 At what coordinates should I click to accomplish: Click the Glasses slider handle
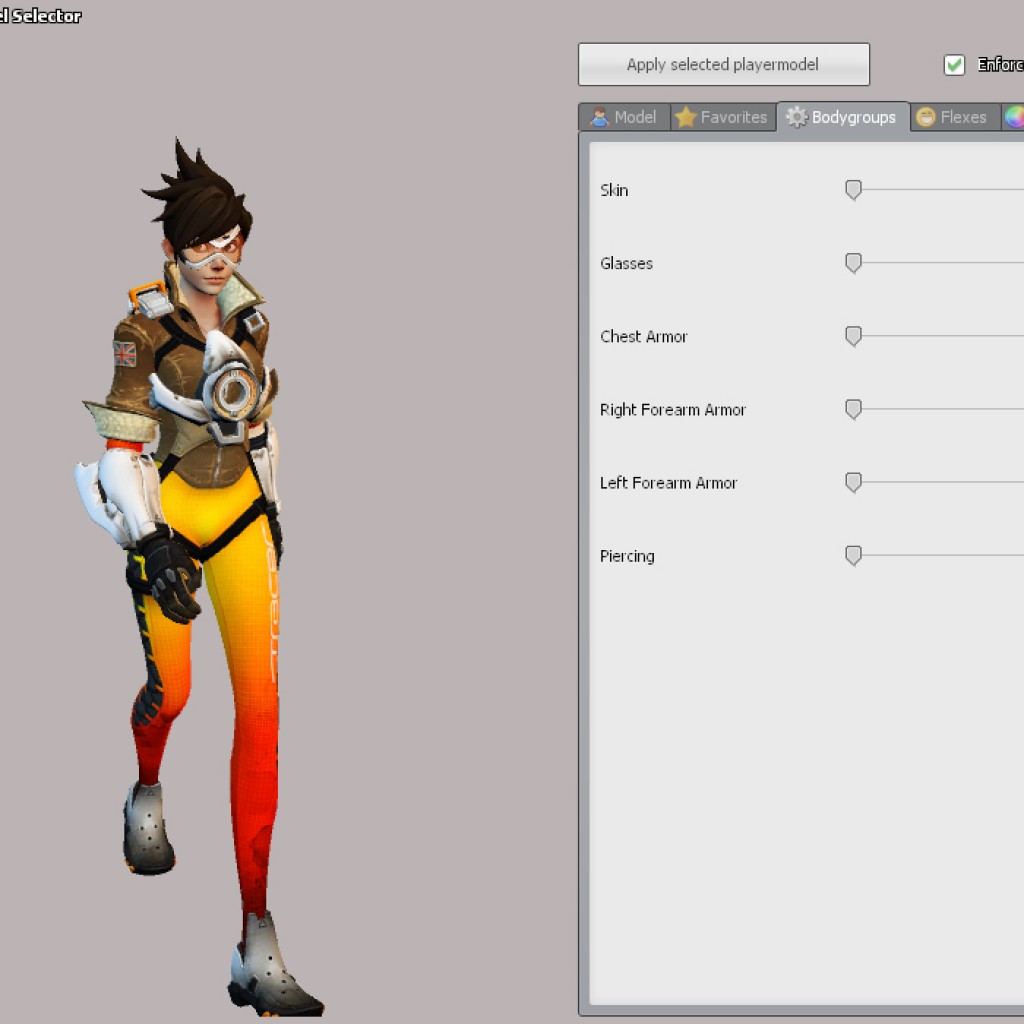pos(853,263)
